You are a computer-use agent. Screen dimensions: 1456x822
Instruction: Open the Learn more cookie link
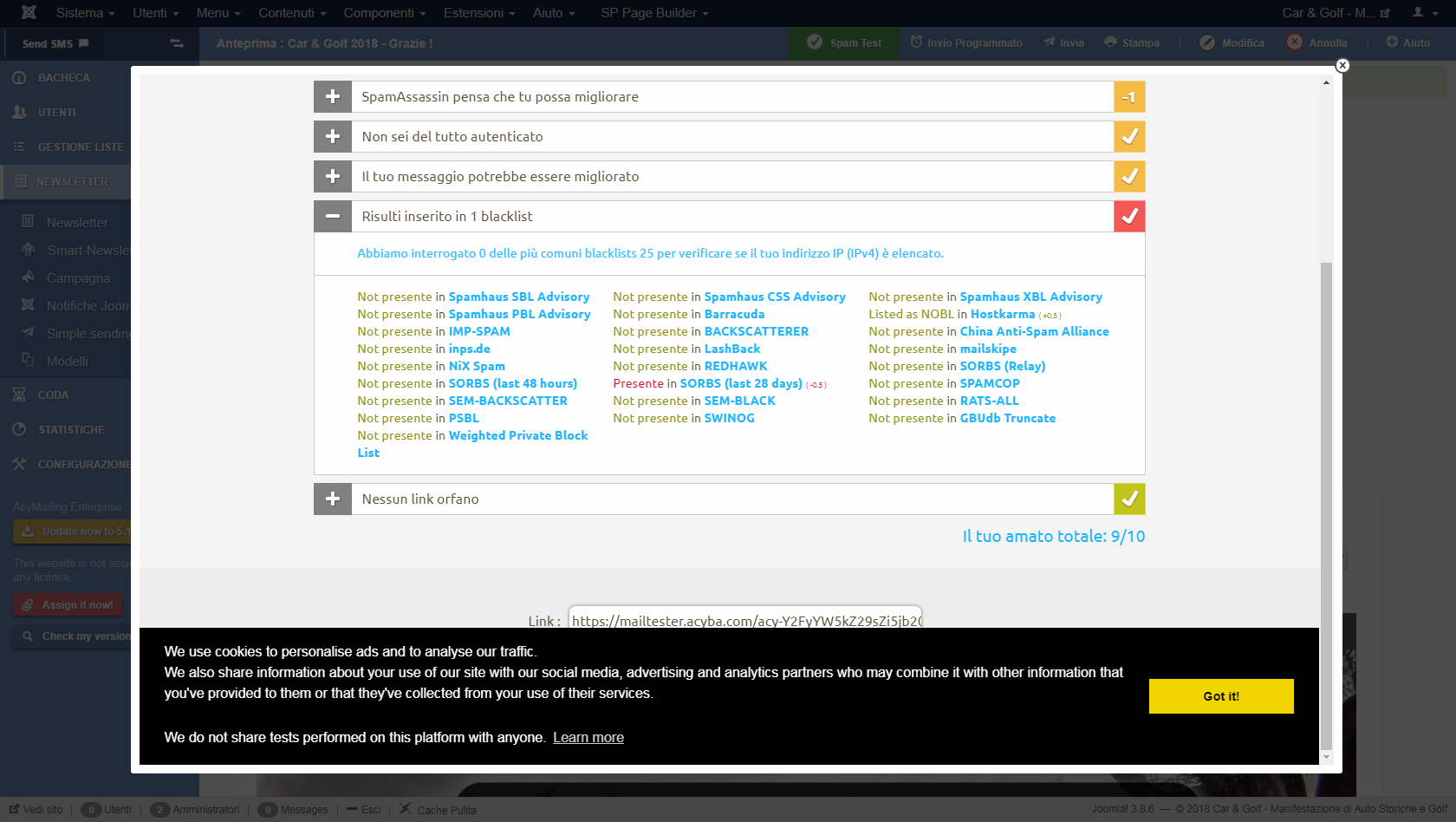(x=588, y=738)
